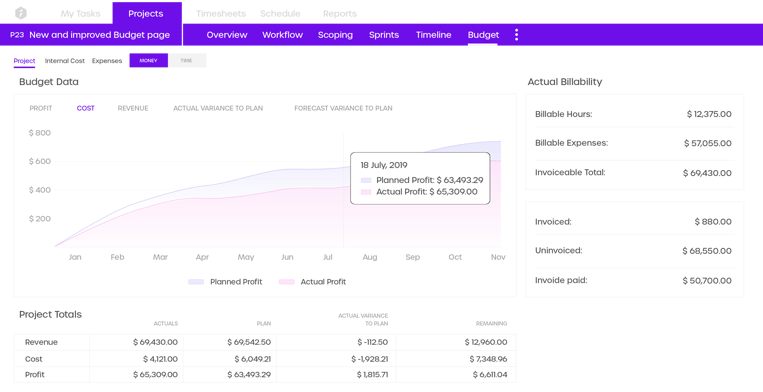Screen dimensions: 763x392
Task: Click Cost plan value $ 6,049.21
Action: click(253, 359)
